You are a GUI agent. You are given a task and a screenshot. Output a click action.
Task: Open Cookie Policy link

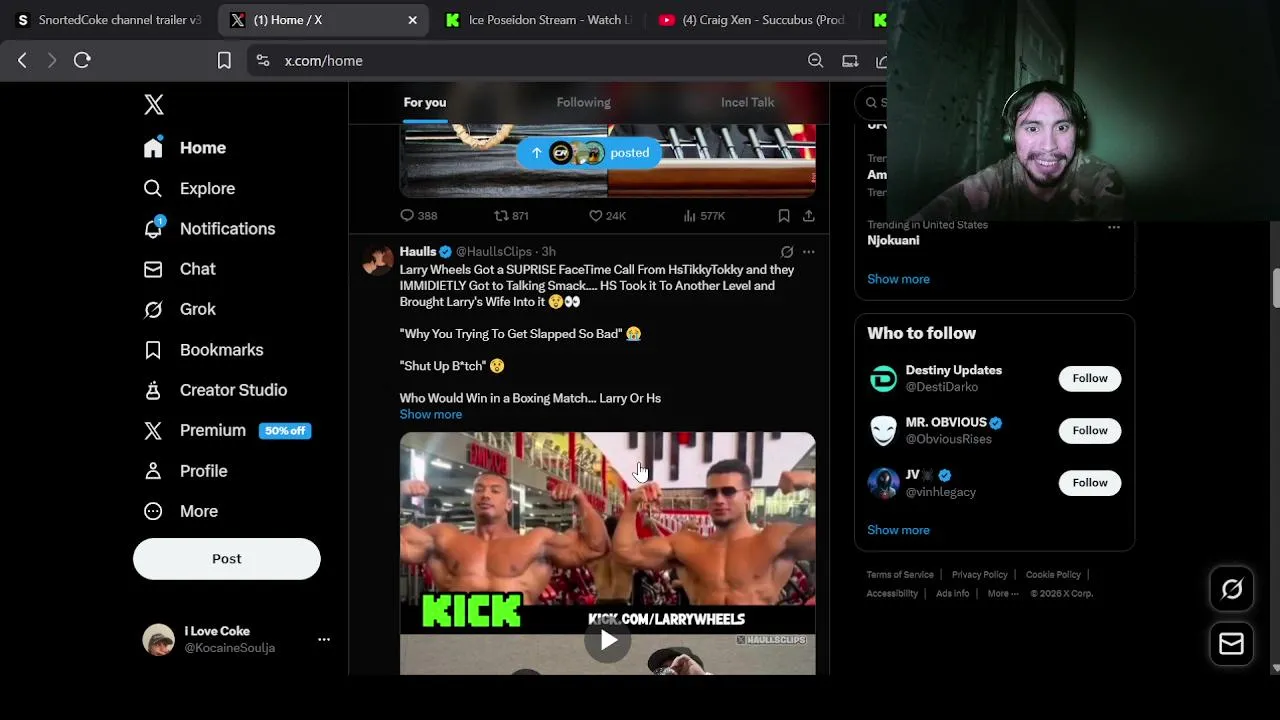[1053, 575]
